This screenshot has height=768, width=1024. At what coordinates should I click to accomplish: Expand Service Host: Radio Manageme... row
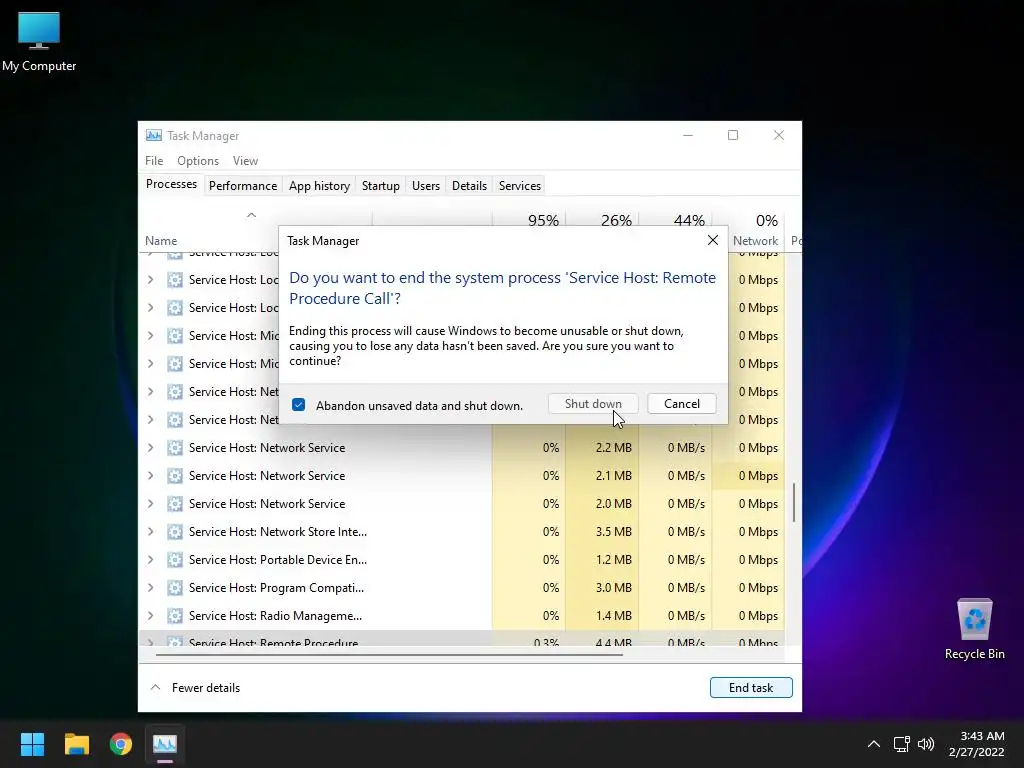pos(151,616)
